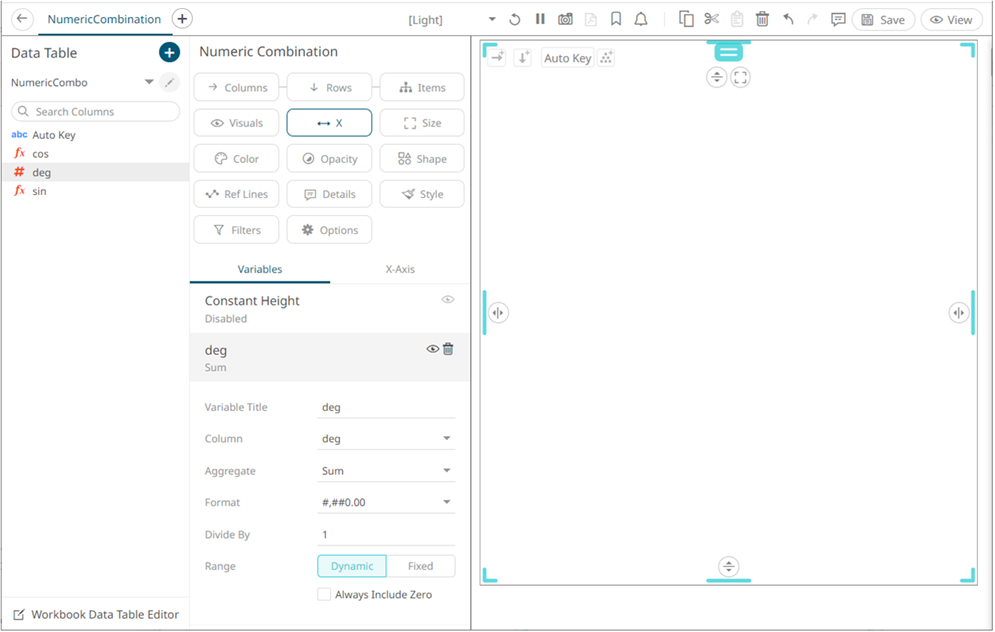
Task: Open the Light theme dropdown
Action: click(491, 20)
